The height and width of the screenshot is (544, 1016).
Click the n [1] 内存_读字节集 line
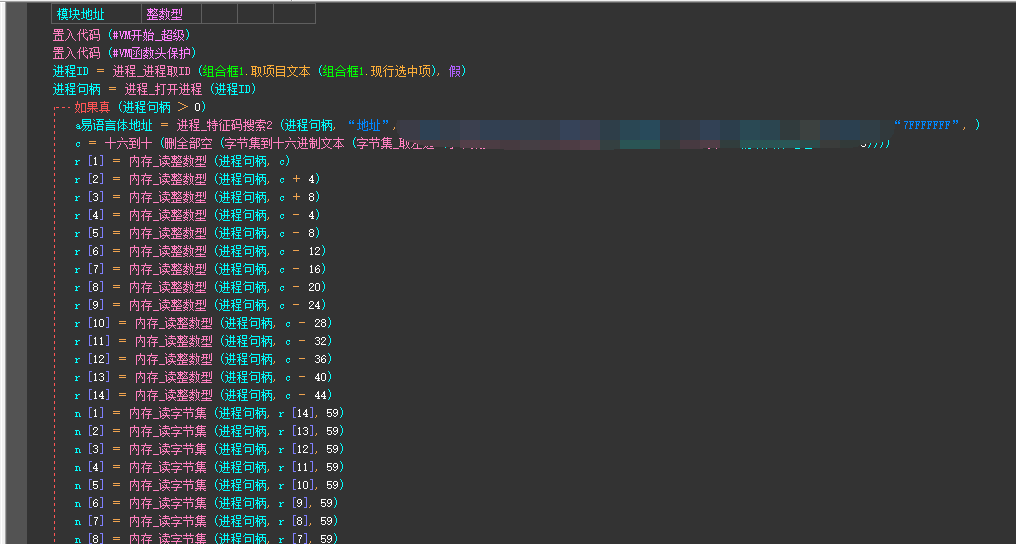pos(210,413)
